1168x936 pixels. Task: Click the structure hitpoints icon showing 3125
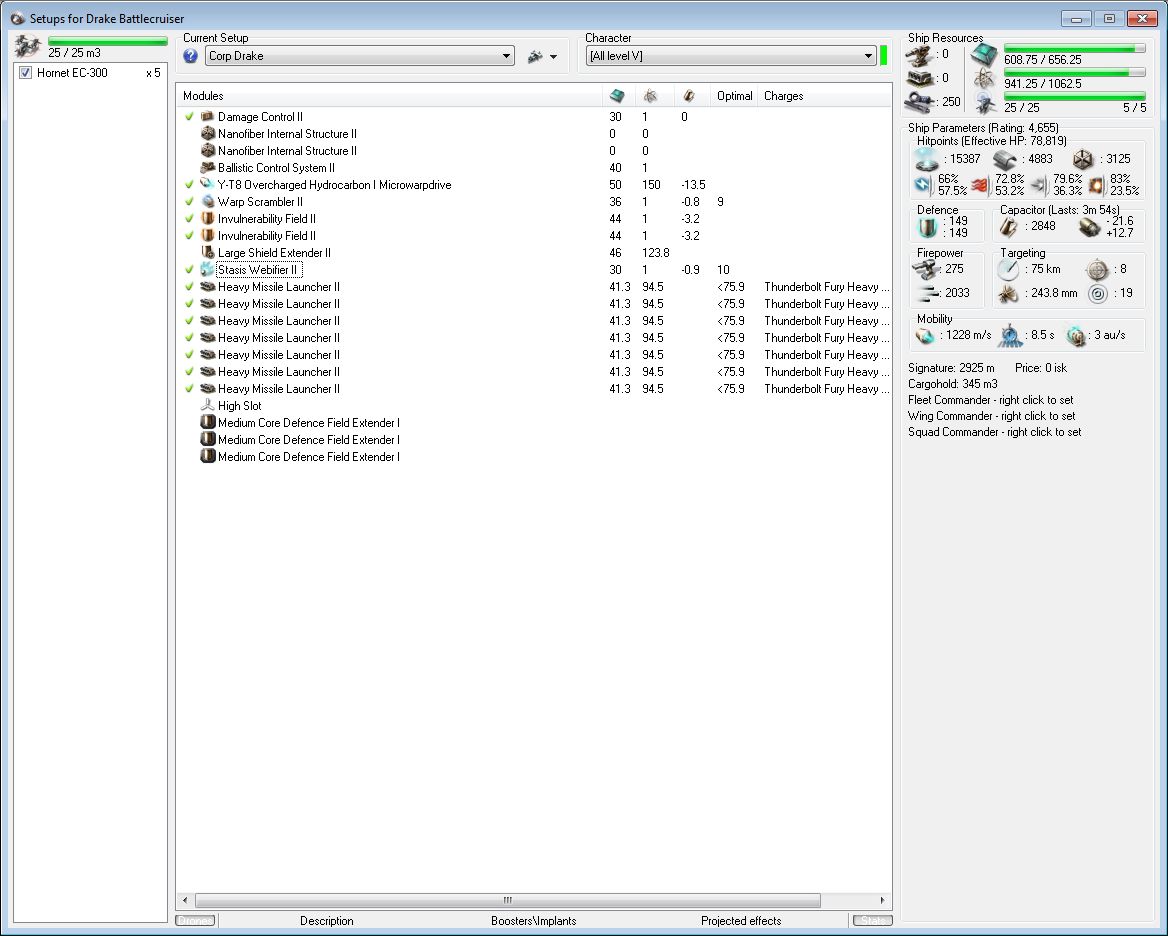click(1083, 159)
